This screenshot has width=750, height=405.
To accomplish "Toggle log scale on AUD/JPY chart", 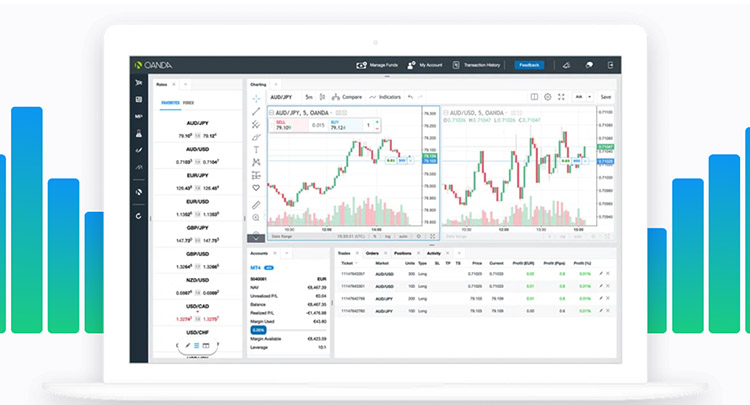I will pyautogui.click(x=387, y=236).
